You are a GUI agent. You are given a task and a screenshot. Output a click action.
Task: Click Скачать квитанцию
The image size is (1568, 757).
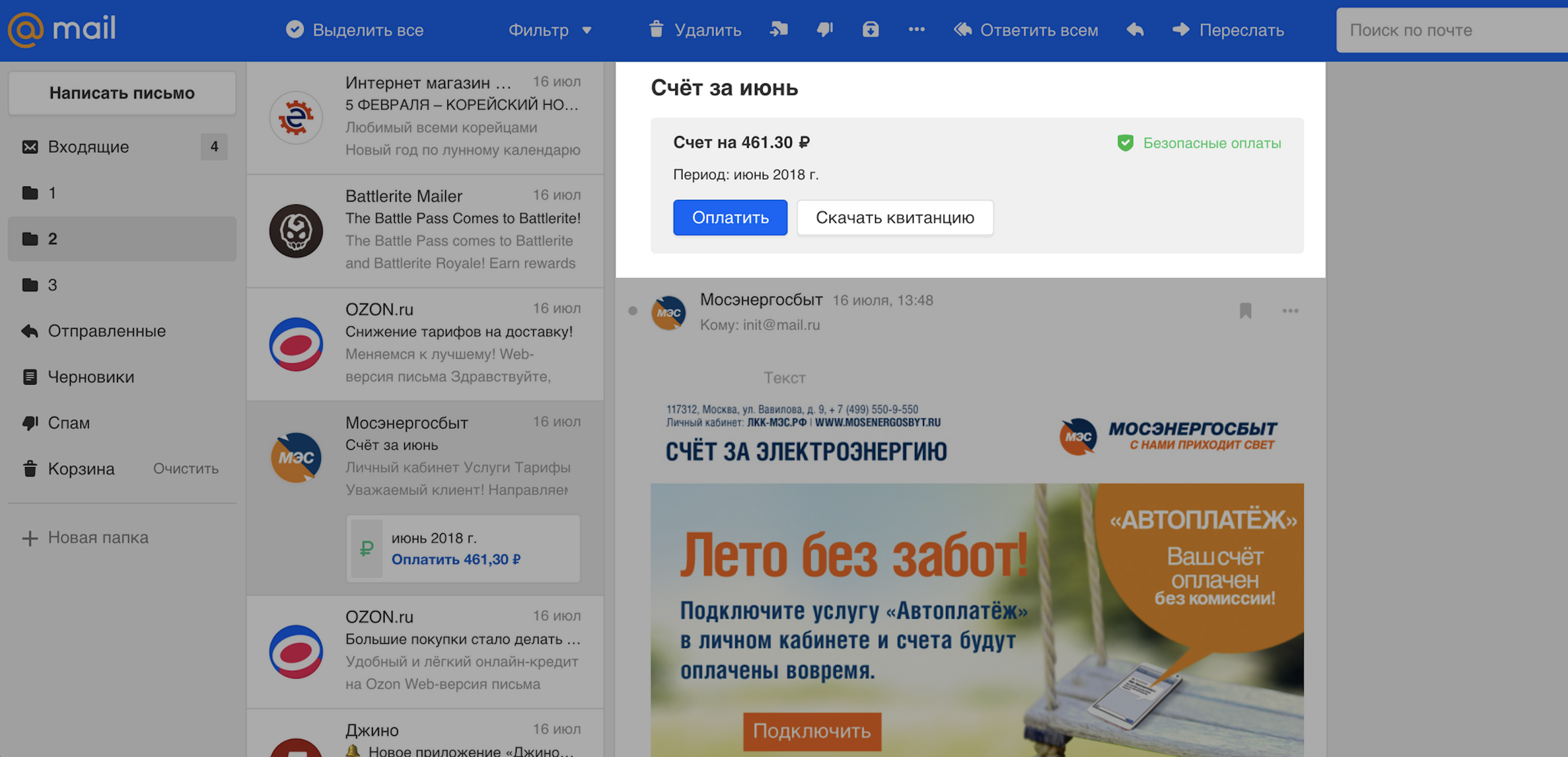895,217
